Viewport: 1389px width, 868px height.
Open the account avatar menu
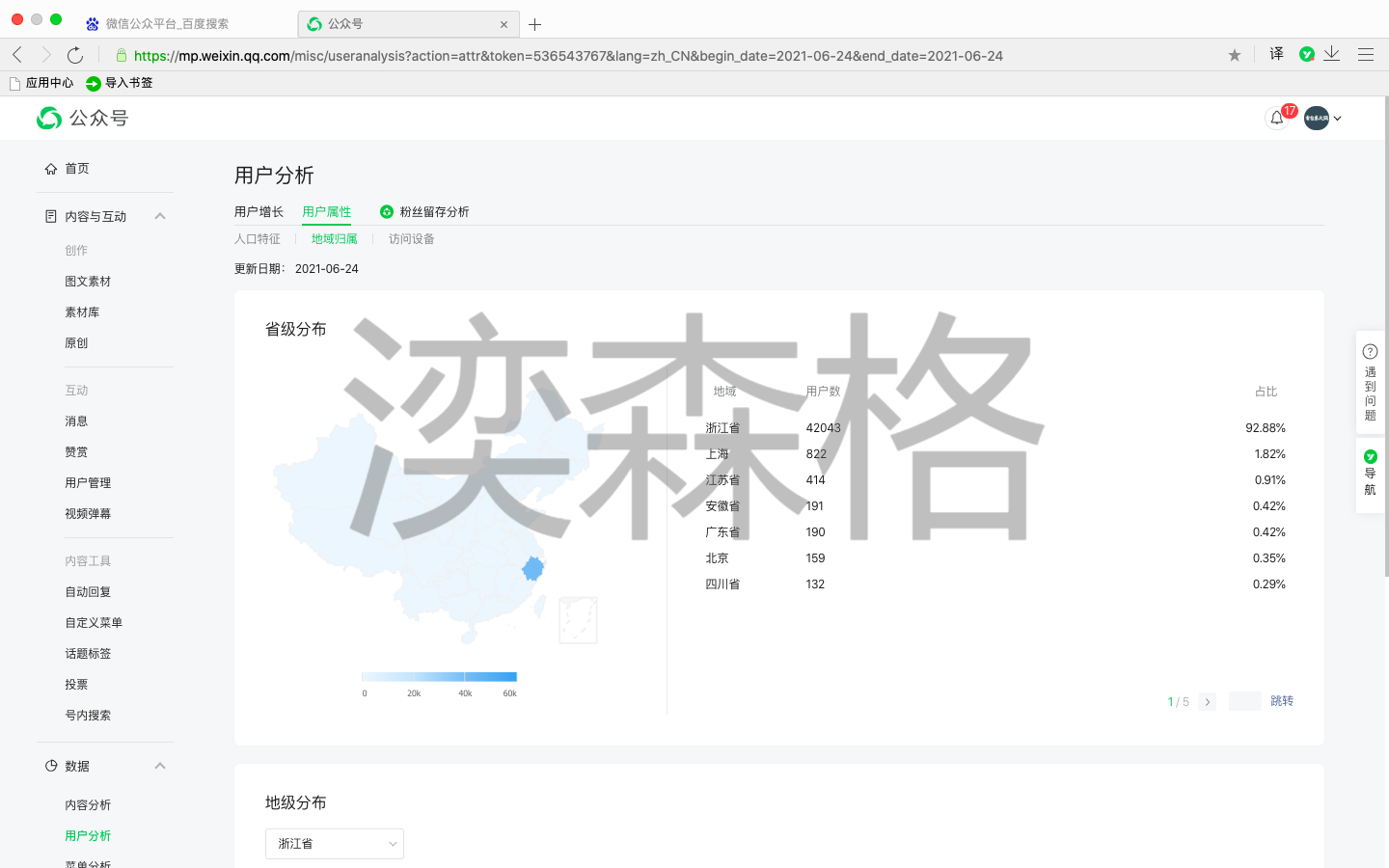[1321, 118]
